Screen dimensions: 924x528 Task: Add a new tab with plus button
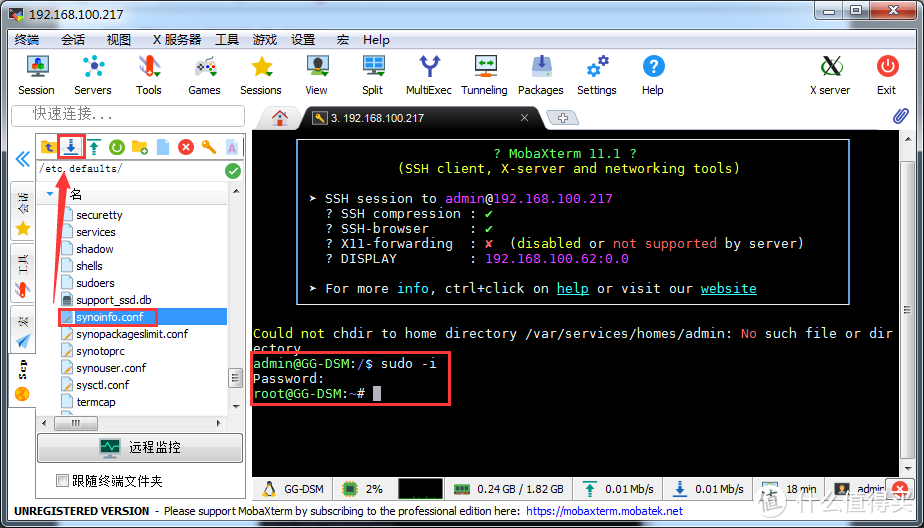tap(563, 118)
